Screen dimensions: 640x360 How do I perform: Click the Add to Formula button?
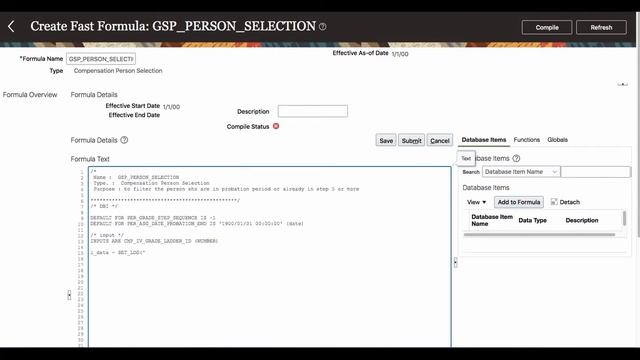click(519, 202)
